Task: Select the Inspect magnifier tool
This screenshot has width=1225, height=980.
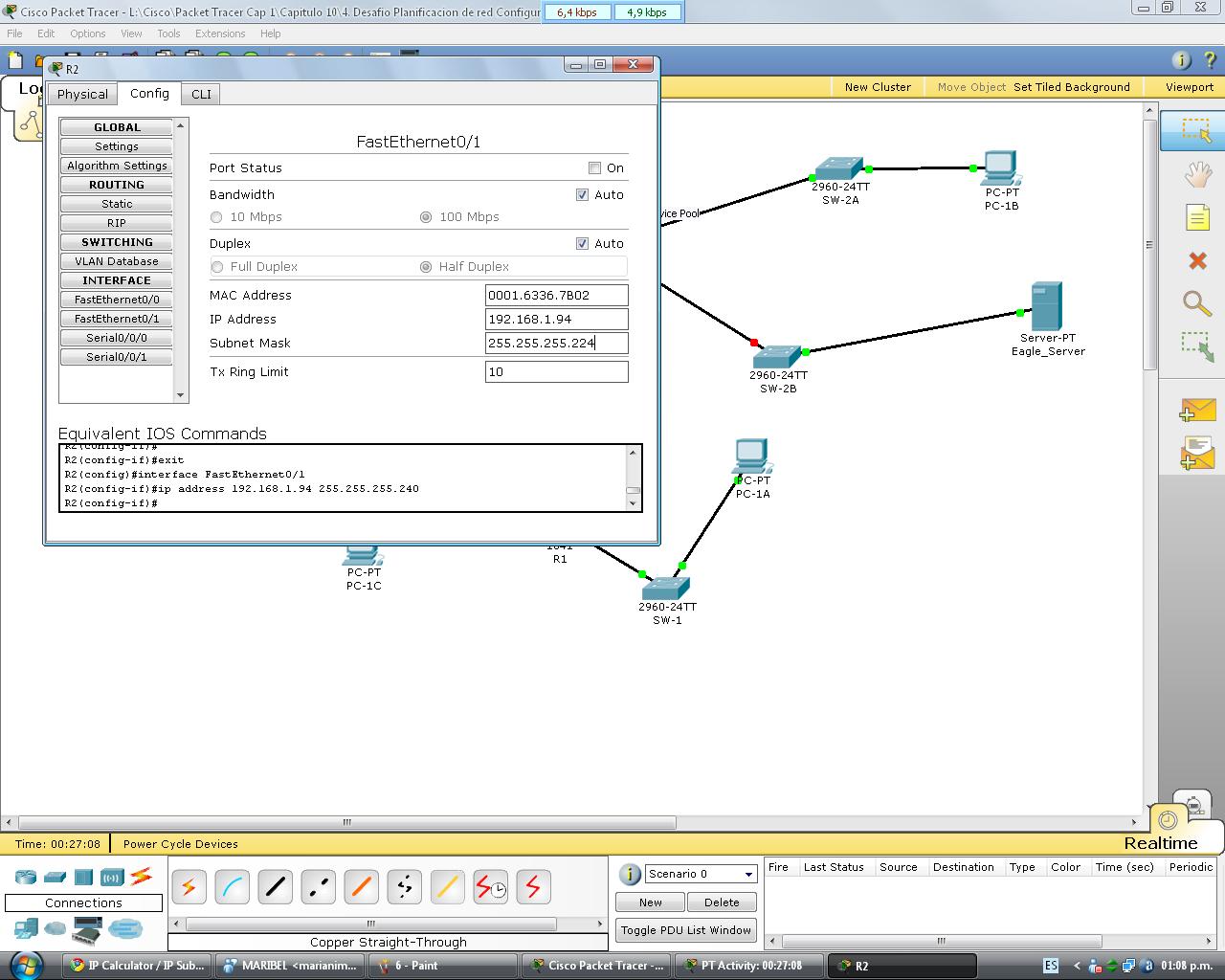Action: pyautogui.click(x=1197, y=303)
